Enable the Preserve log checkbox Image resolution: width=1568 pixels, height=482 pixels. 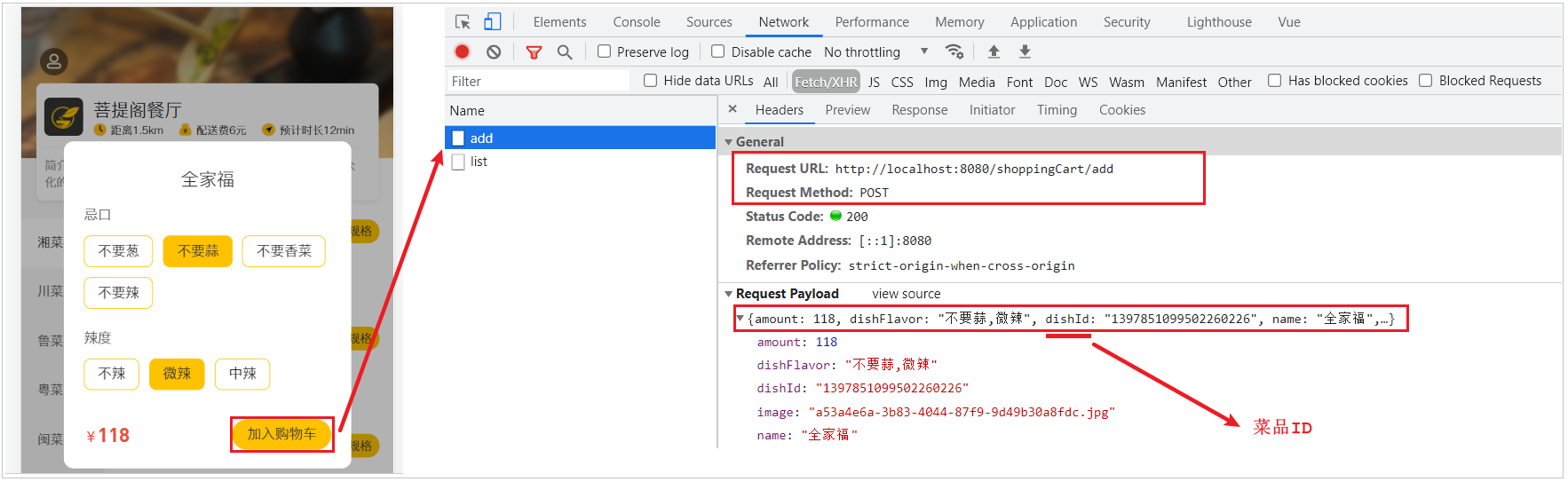point(605,51)
